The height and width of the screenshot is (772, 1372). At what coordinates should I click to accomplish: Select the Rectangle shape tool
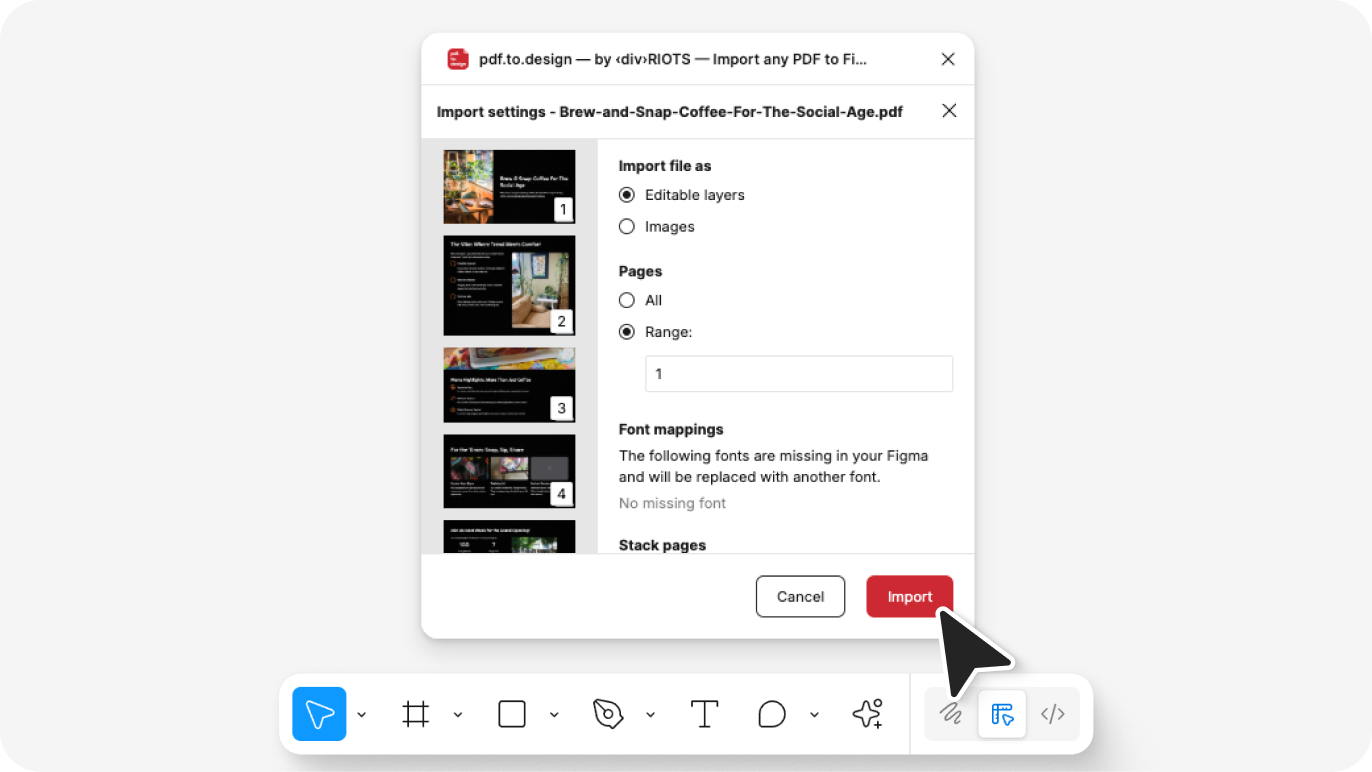pos(512,714)
